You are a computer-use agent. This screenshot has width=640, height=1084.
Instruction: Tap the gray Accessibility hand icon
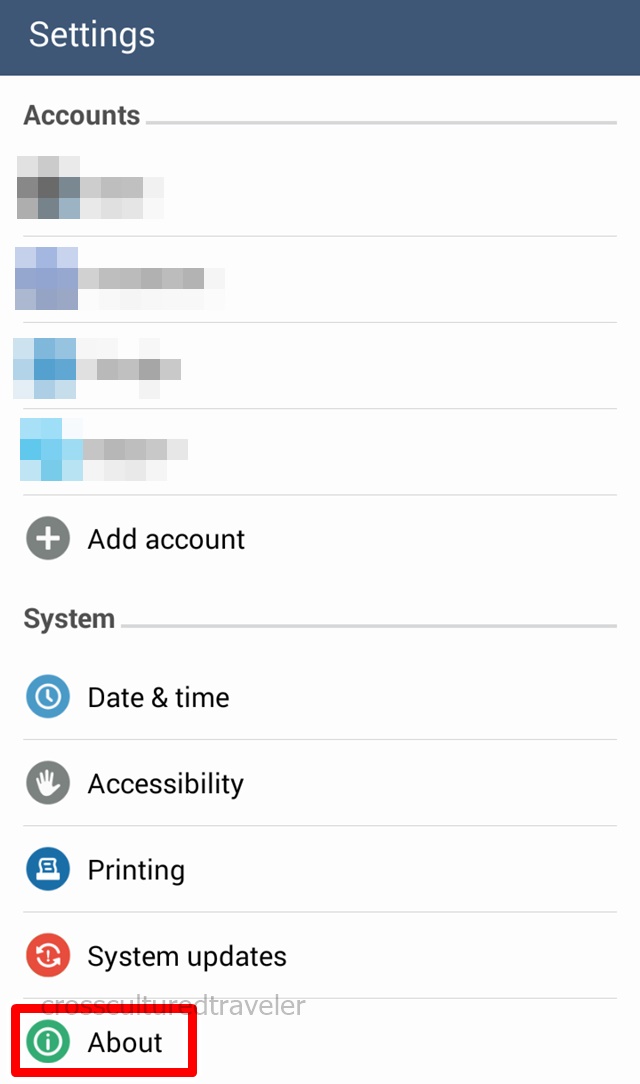pyautogui.click(x=47, y=783)
